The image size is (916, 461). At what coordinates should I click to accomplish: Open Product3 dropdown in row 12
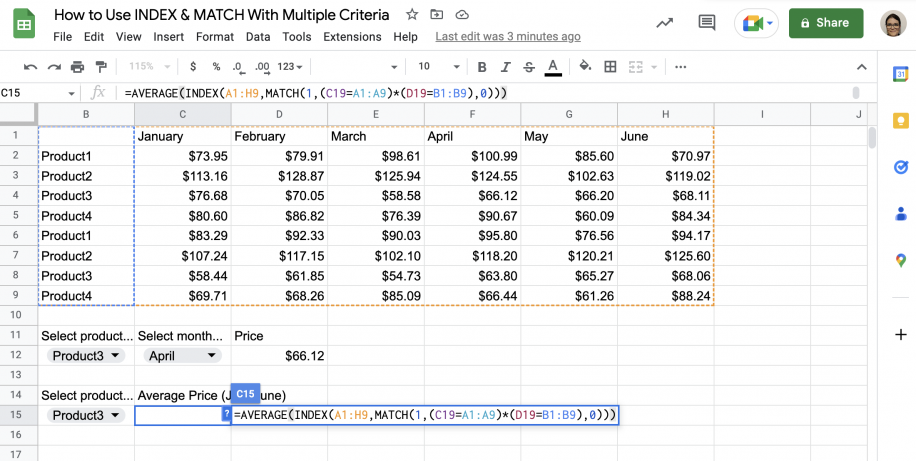click(x=86, y=356)
